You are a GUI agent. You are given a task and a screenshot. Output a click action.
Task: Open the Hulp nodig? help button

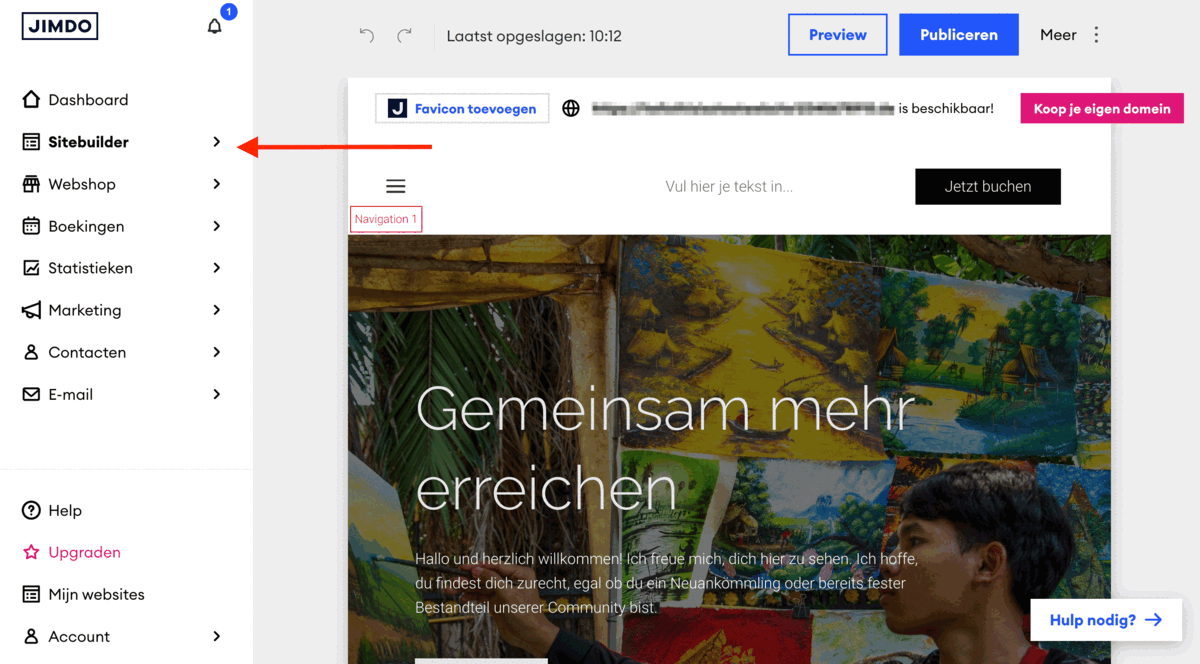pos(1106,620)
